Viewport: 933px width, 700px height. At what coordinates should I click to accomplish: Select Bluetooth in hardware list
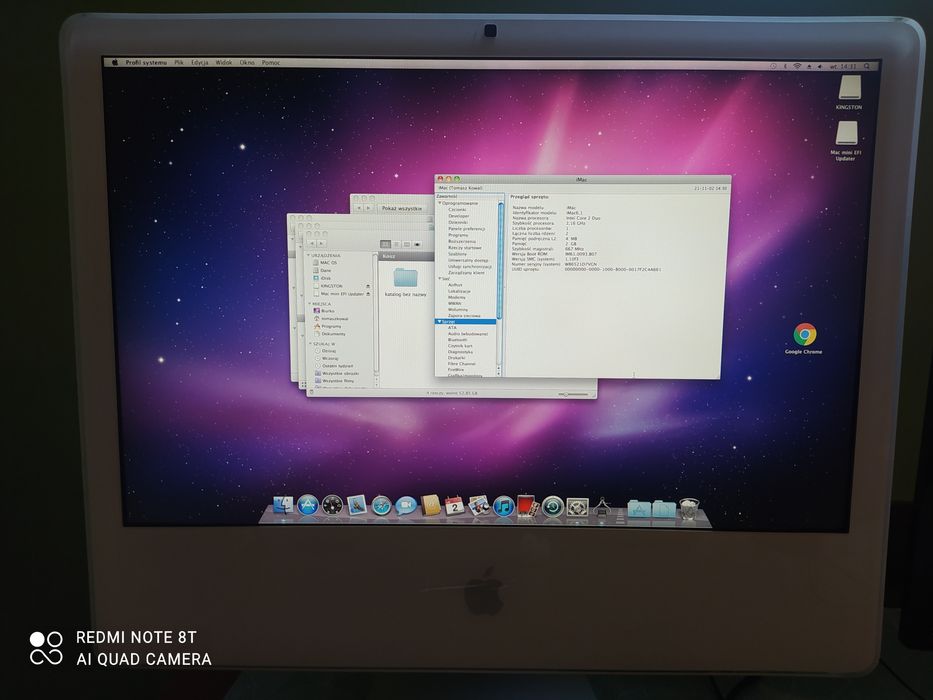[x=458, y=340]
